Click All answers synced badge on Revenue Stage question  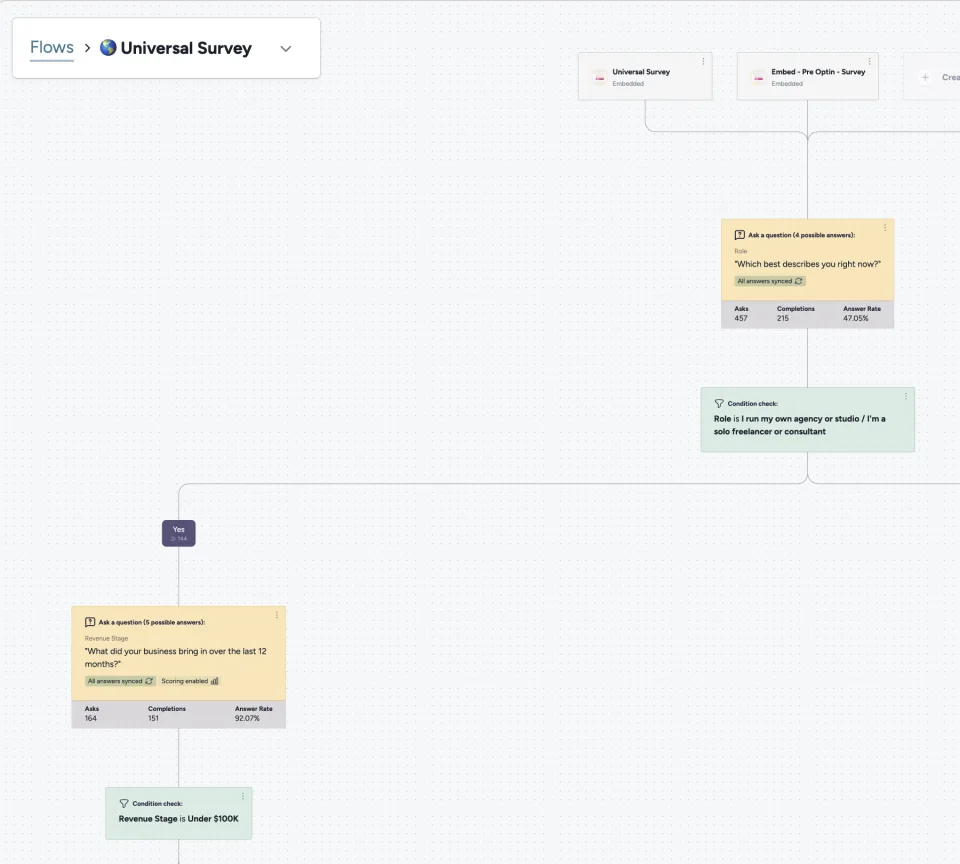pos(120,681)
